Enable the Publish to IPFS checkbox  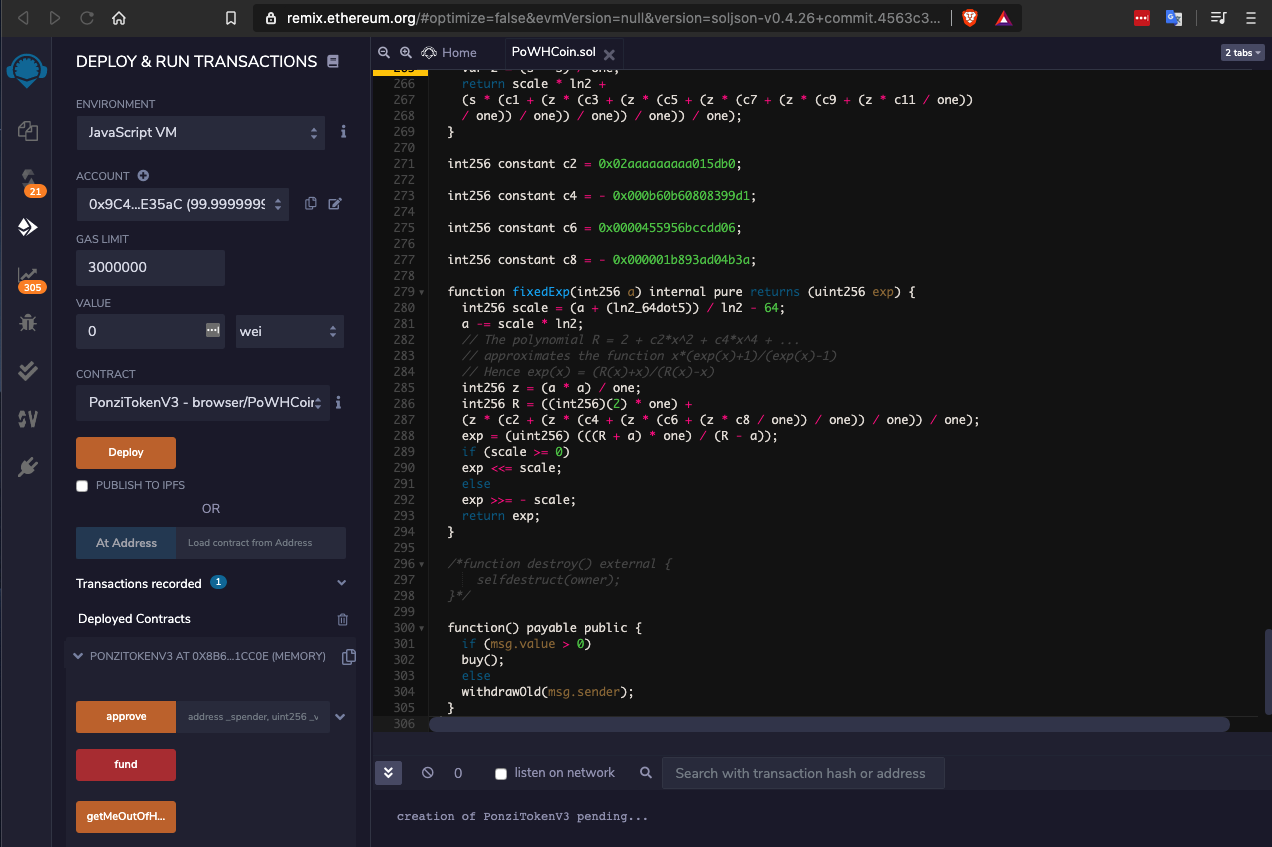[82, 486]
